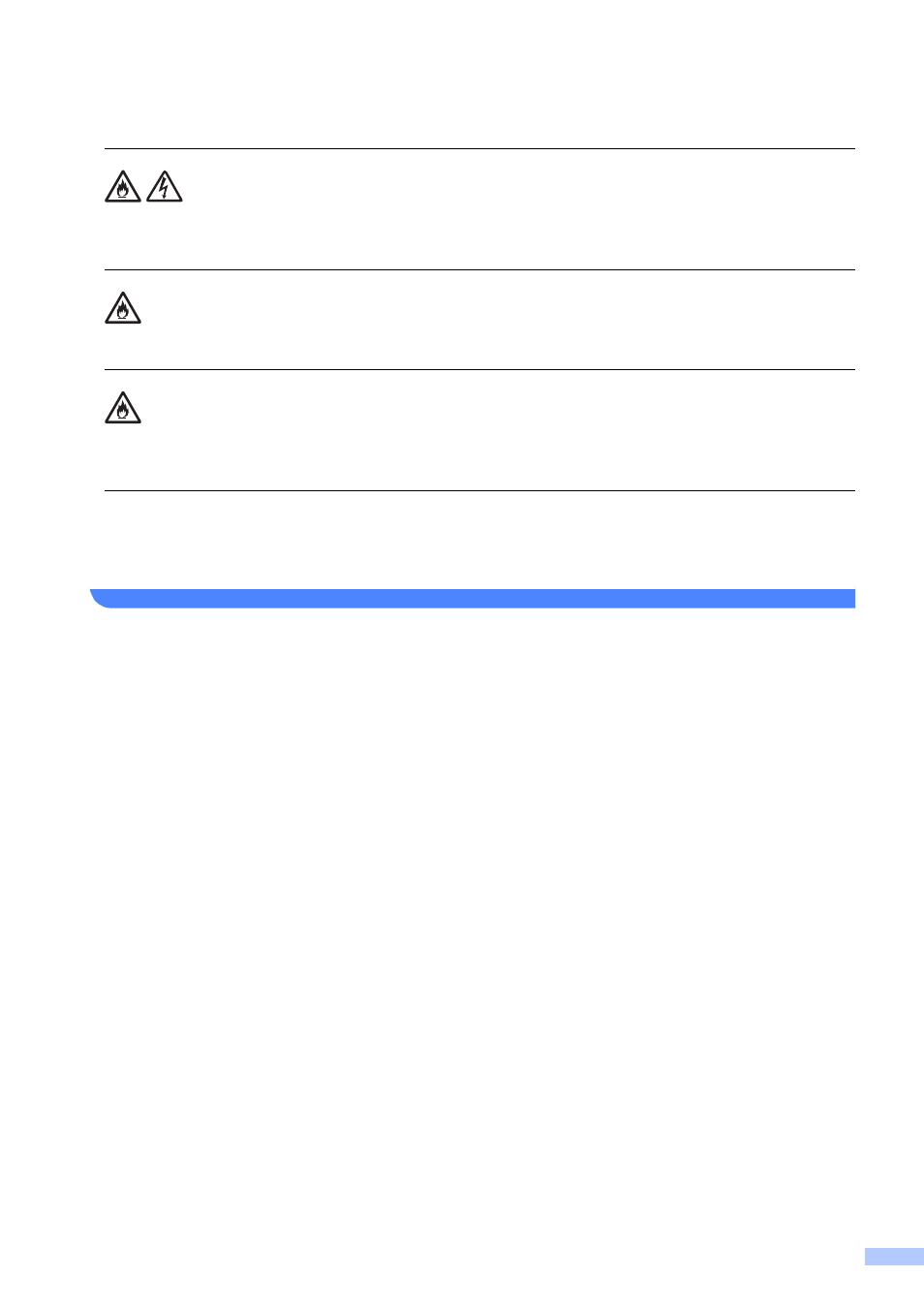
Task: Click the bottom divider line above the blue bar
Action: point(479,490)
